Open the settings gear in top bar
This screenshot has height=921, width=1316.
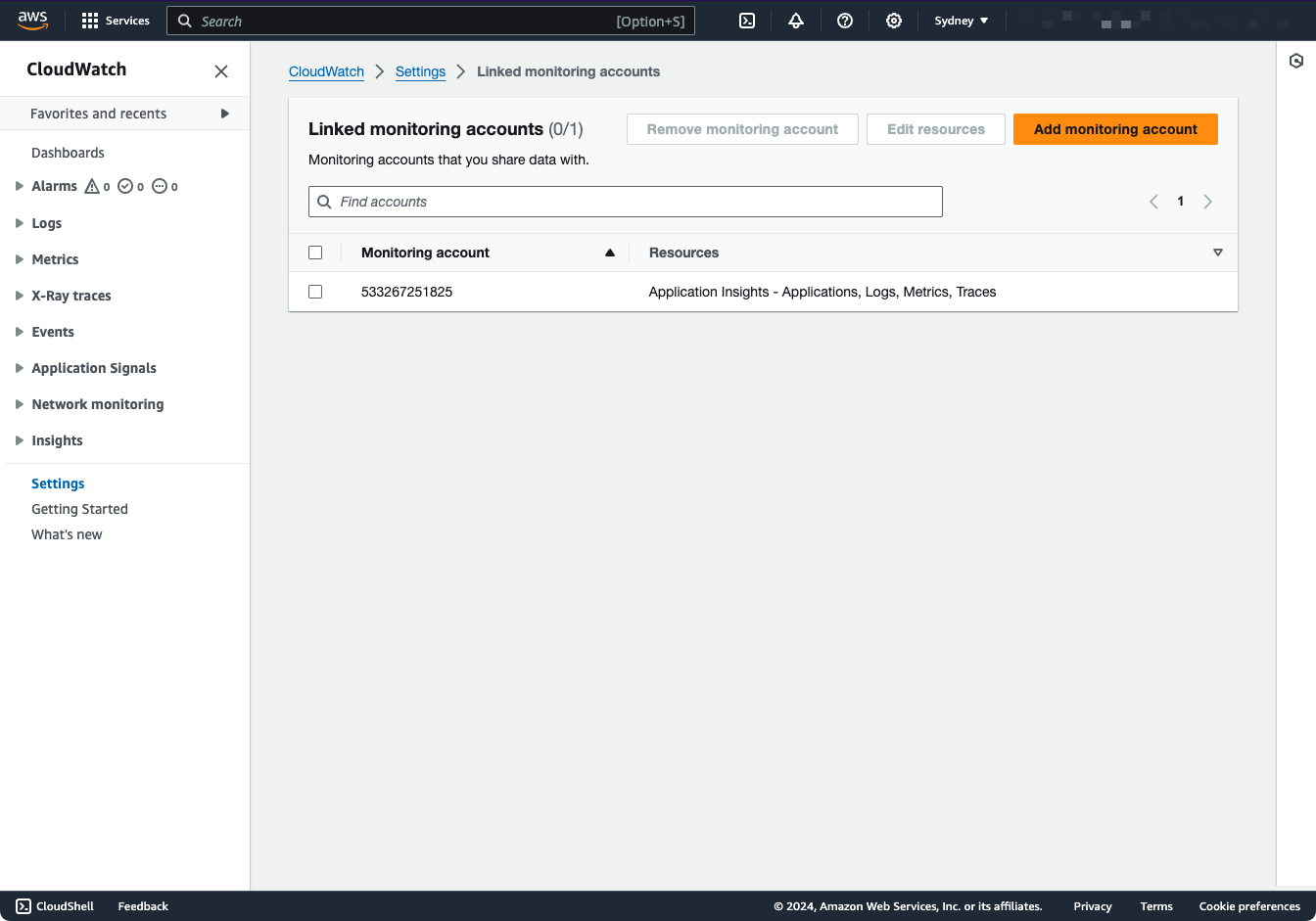pyautogui.click(x=894, y=21)
